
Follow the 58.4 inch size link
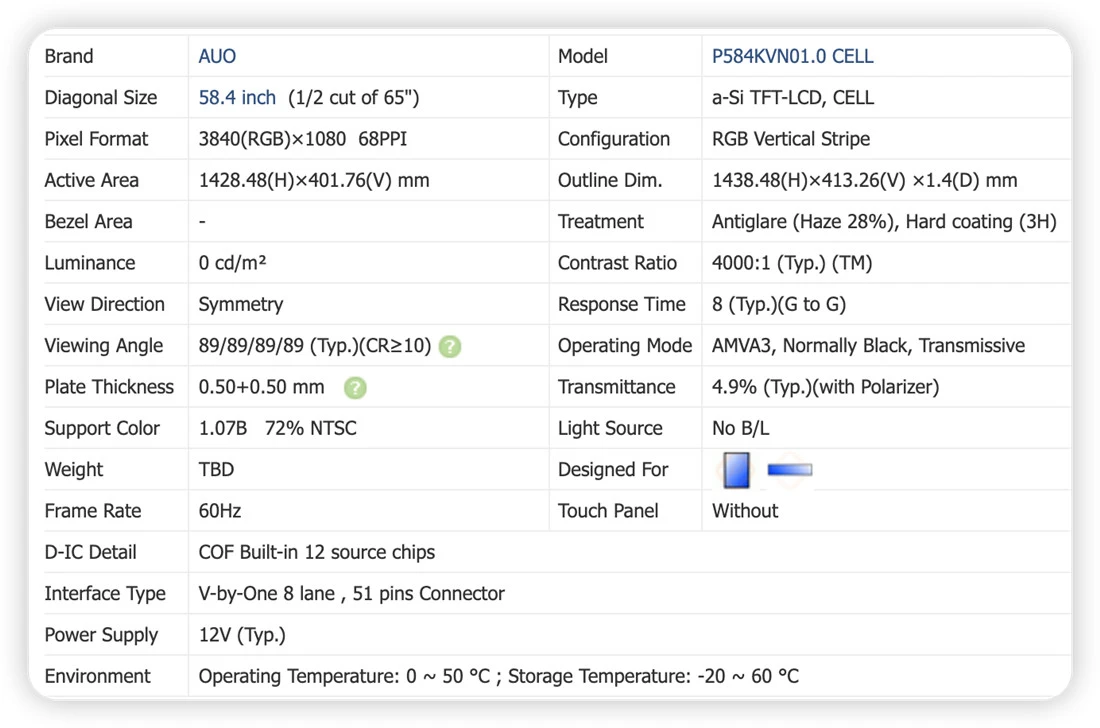click(237, 97)
